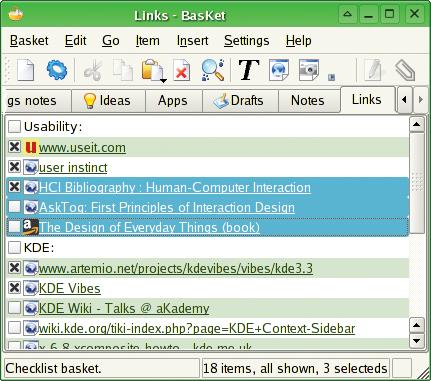The height and width of the screenshot is (381, 431).
Task: Click the Cut scissors icon
Action: click(93, 70)
